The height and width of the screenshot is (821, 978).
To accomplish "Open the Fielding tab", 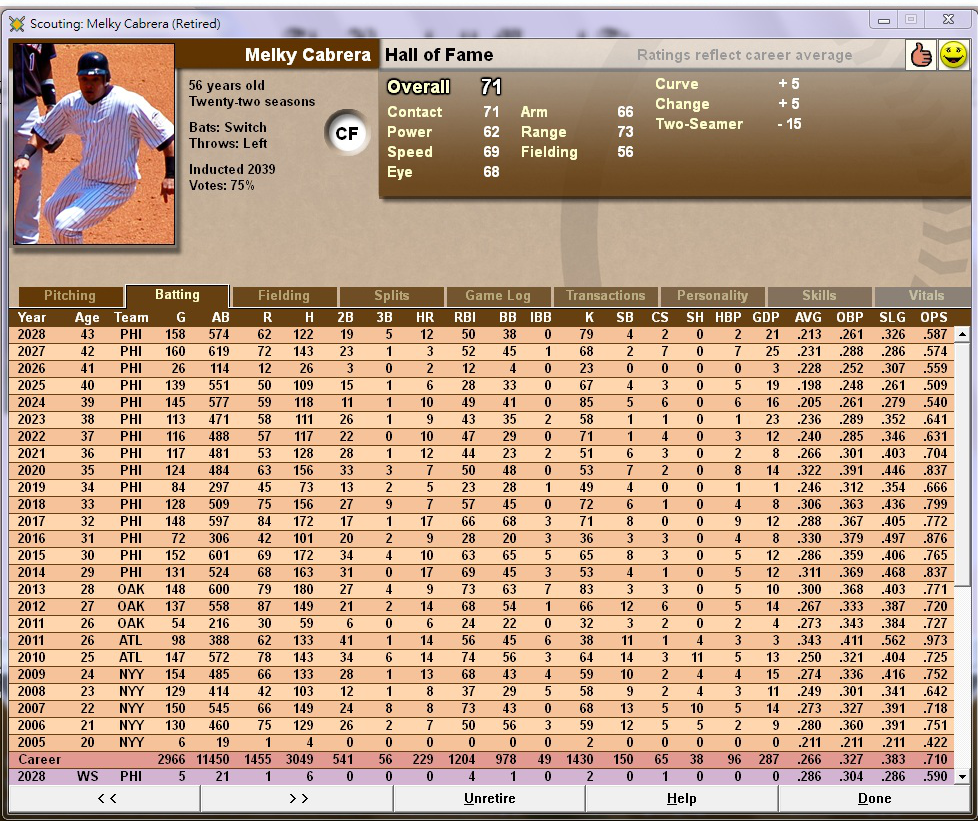I will click(x=284, y=296).
